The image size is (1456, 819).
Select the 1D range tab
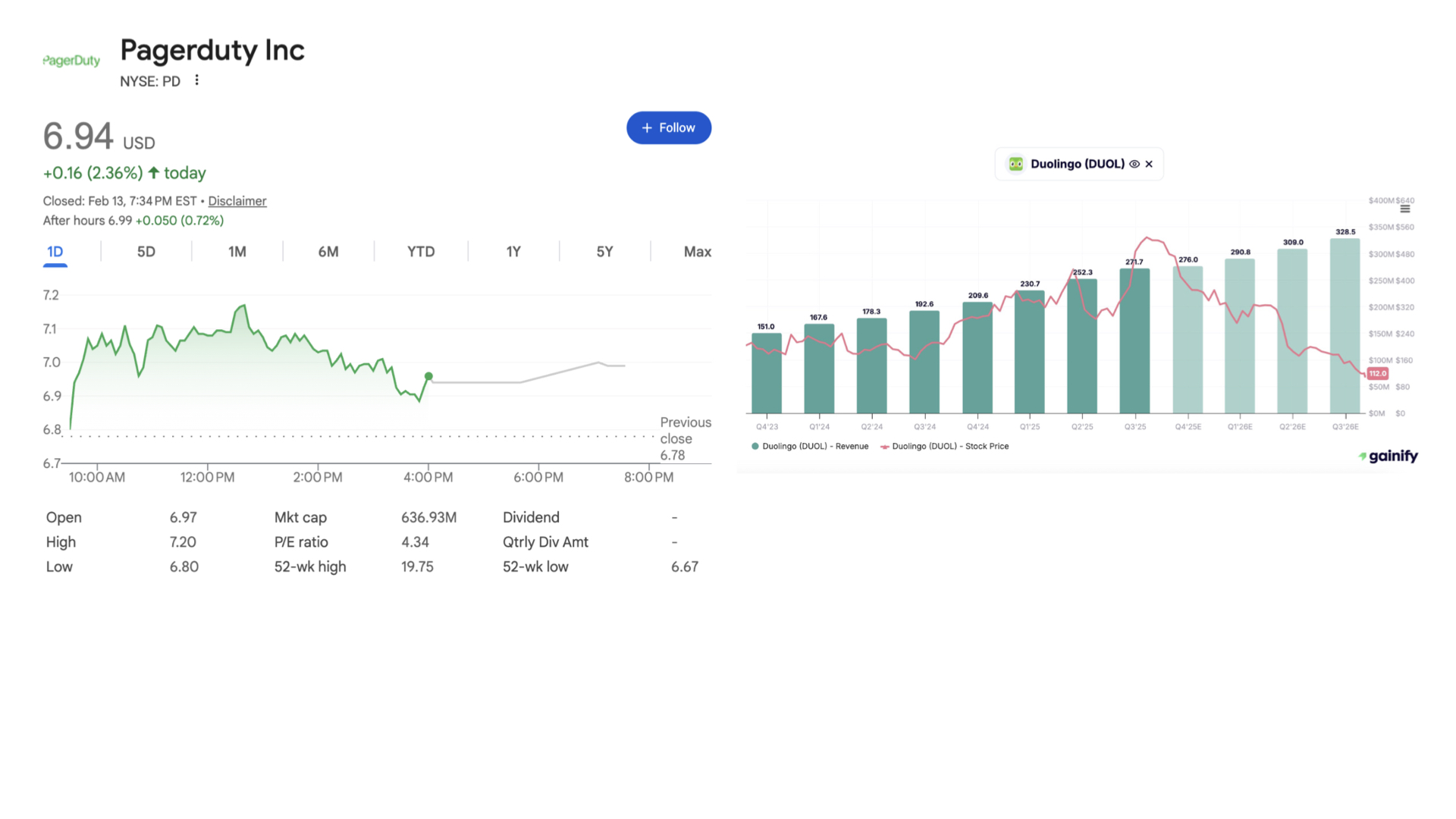(x=55, y=252)
